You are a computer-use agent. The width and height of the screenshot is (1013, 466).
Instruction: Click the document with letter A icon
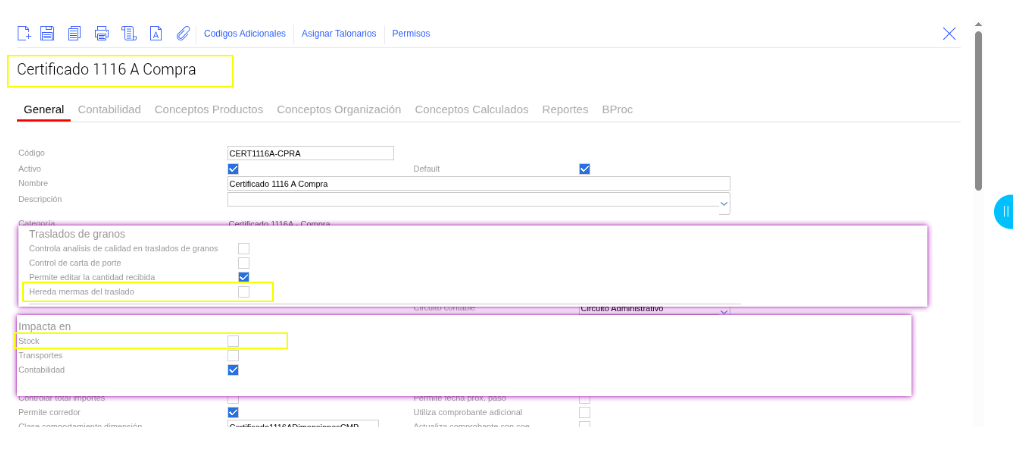click(x=156, y=33)
